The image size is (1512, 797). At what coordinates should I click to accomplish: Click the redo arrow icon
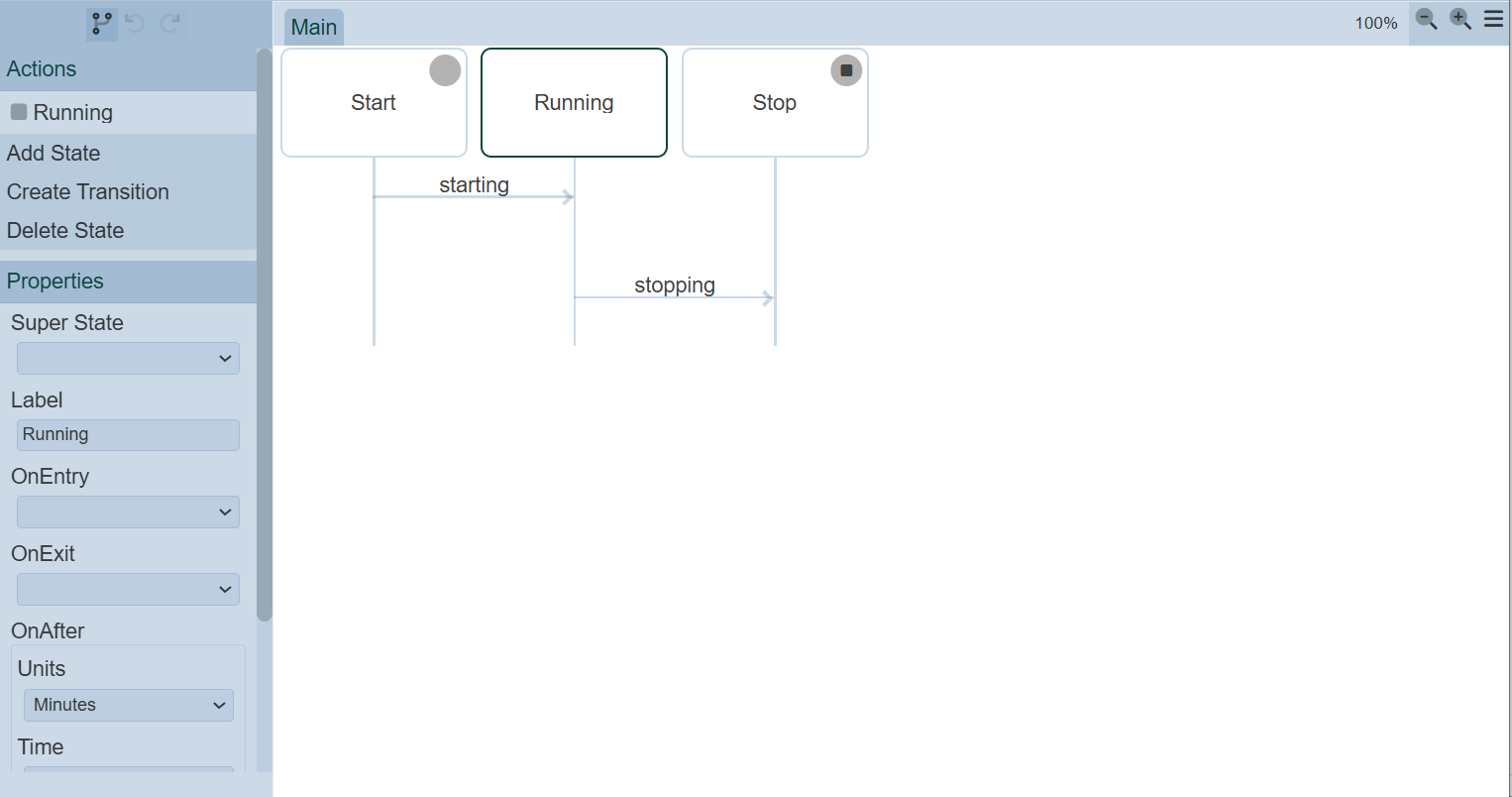coord(170,23)
